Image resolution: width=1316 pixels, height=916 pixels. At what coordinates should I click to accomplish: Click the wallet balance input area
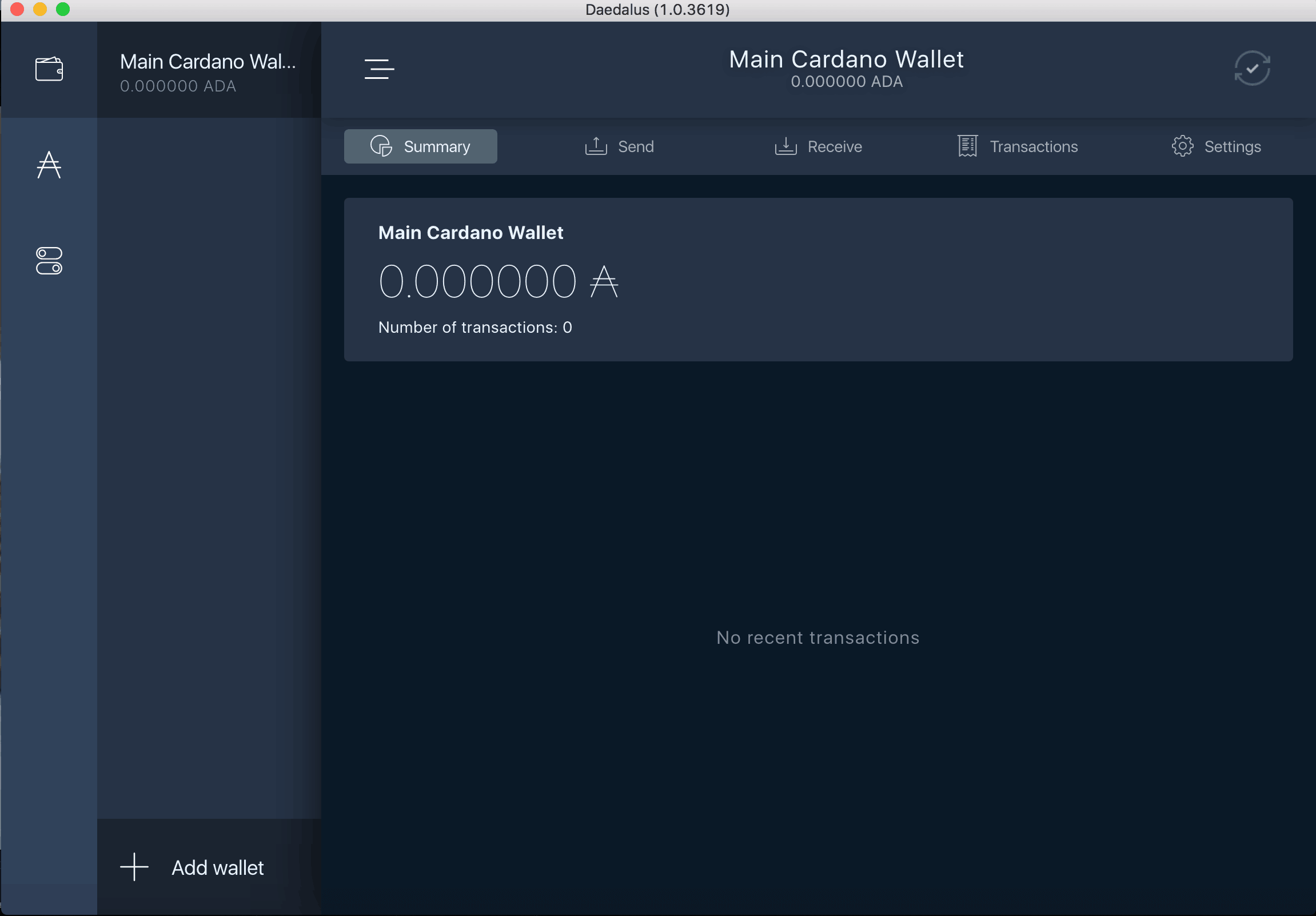pos(500,279)
